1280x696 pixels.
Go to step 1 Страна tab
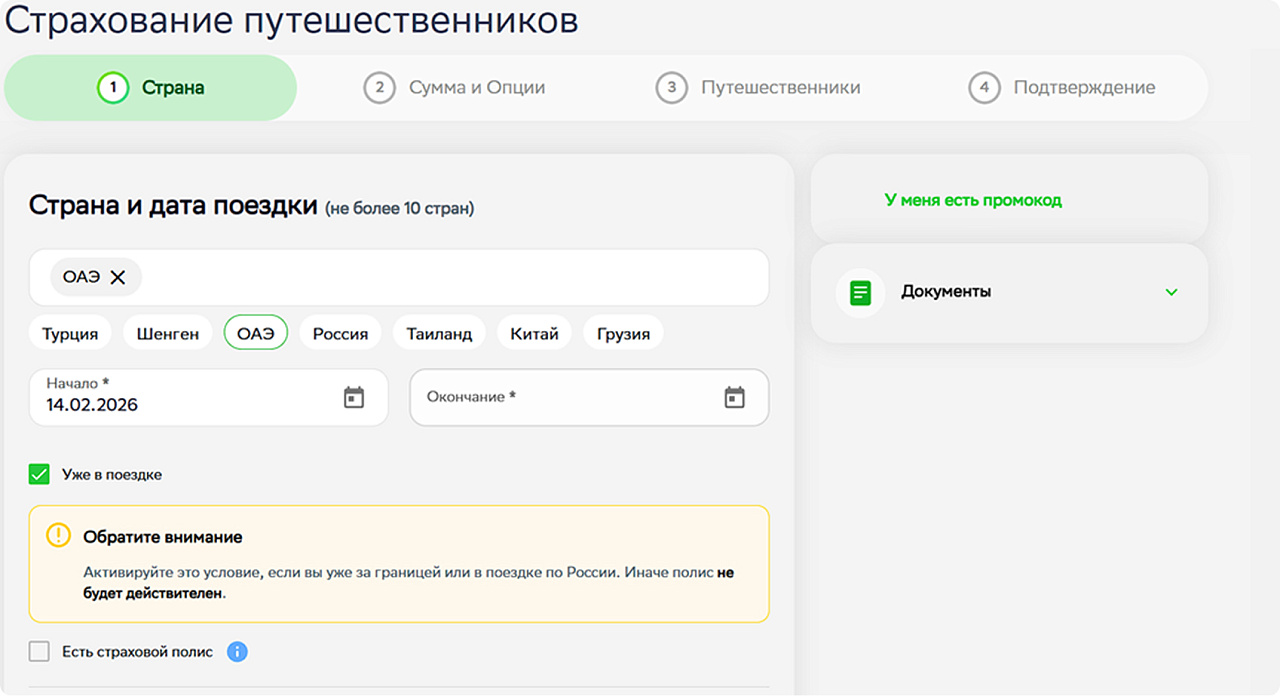pos(151,88)
